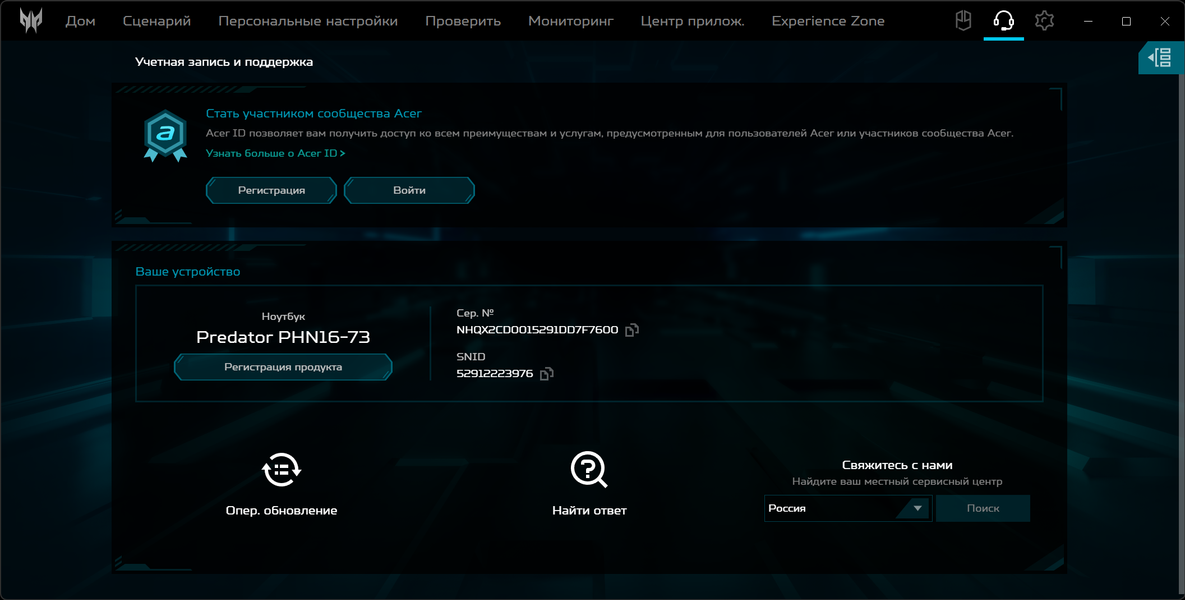Close the PredatorSense window
1185x600 pixels.
1165,21
